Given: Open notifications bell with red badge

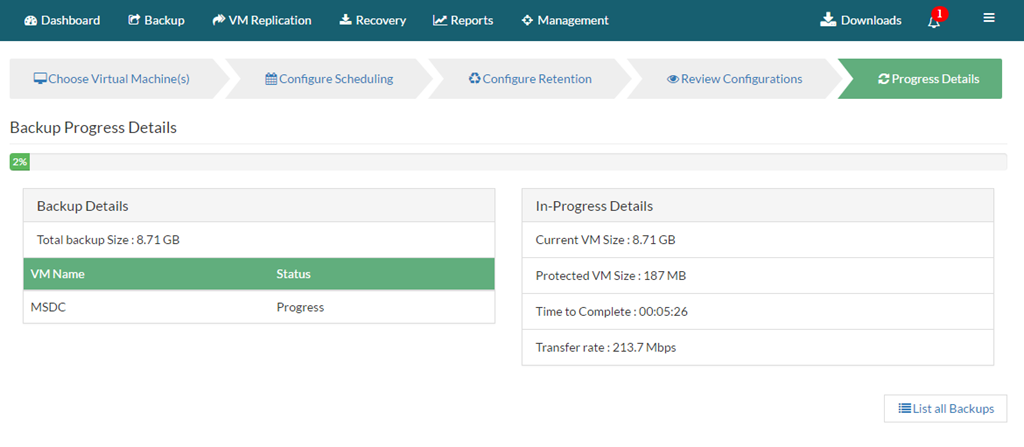Looking at the screenshot, I should (x=936, y=19).
